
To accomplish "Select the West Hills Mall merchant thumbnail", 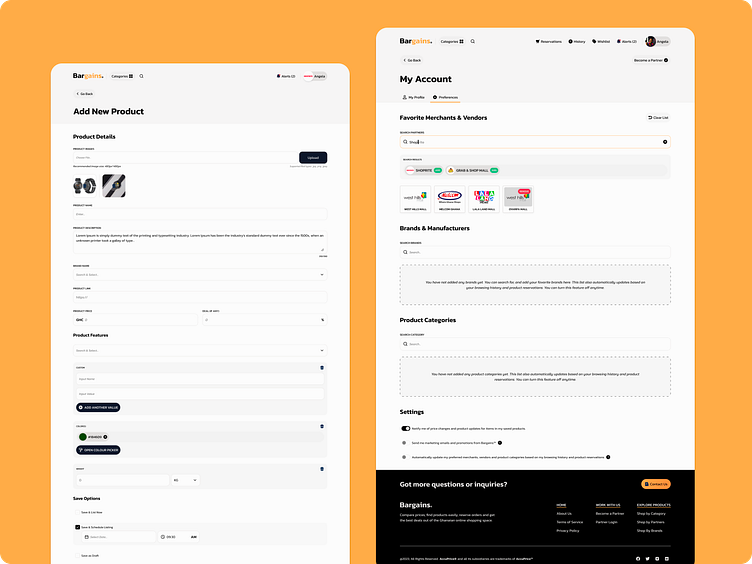I will coord(415,199).
